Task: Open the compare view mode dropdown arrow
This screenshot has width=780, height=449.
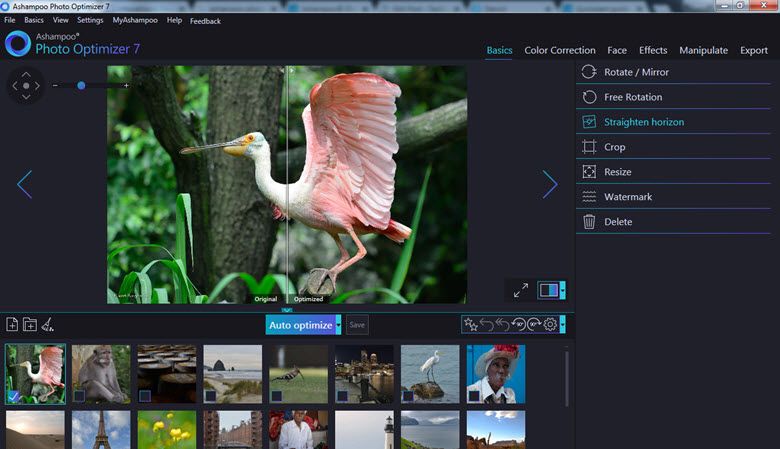Action: tap(563, 290)
